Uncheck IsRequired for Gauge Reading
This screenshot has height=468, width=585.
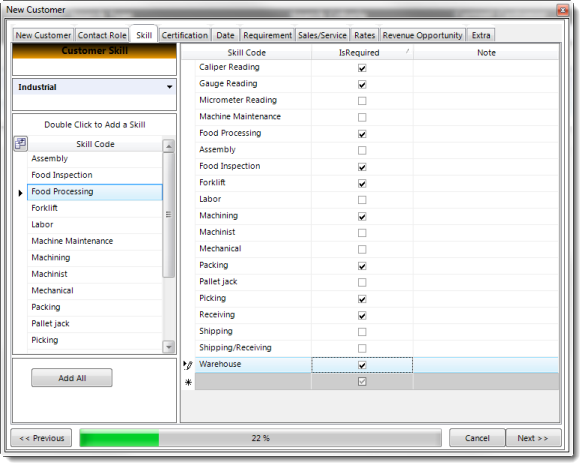coord(362,85)
